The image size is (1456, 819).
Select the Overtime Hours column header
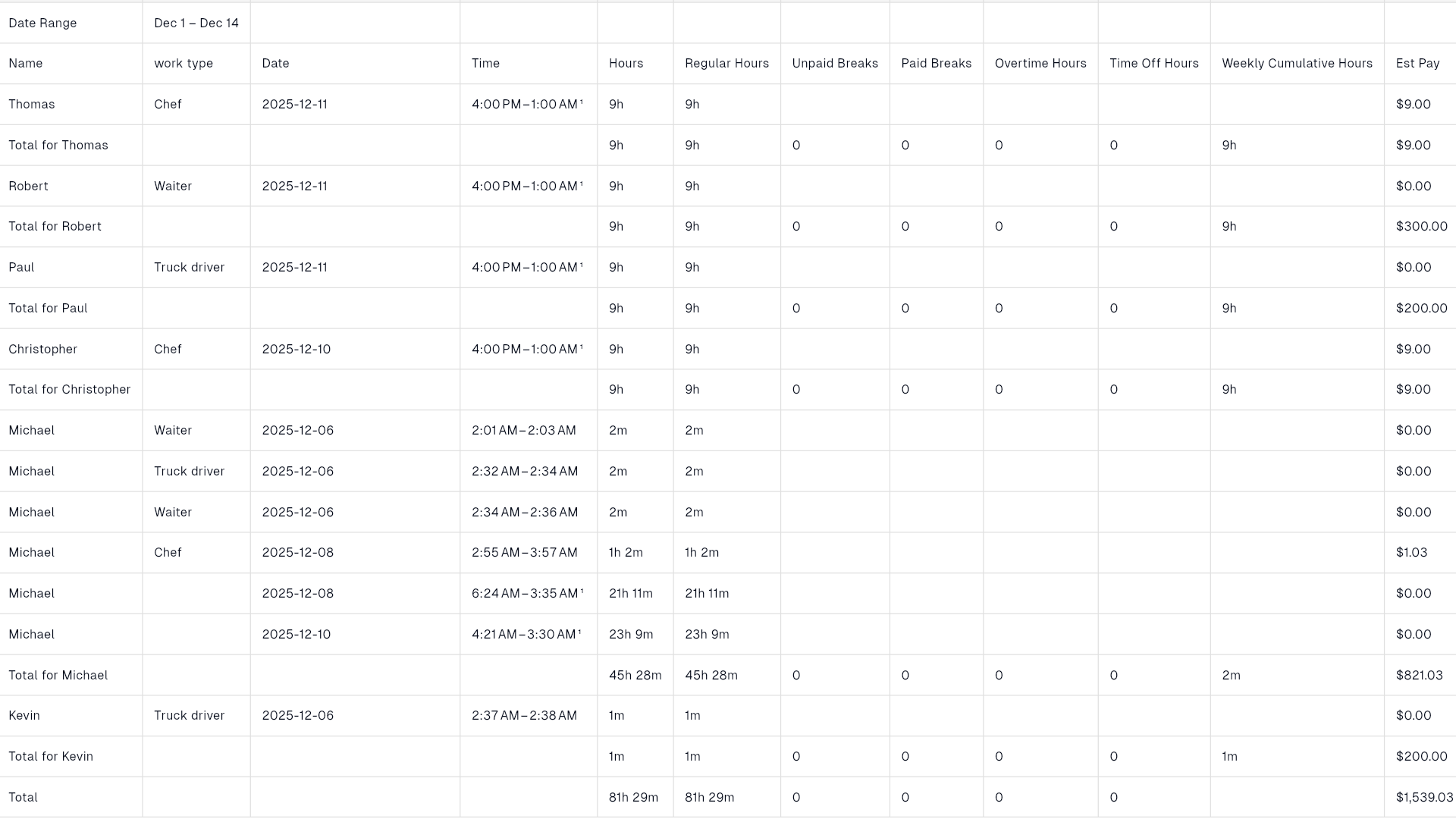[1040, 64]
